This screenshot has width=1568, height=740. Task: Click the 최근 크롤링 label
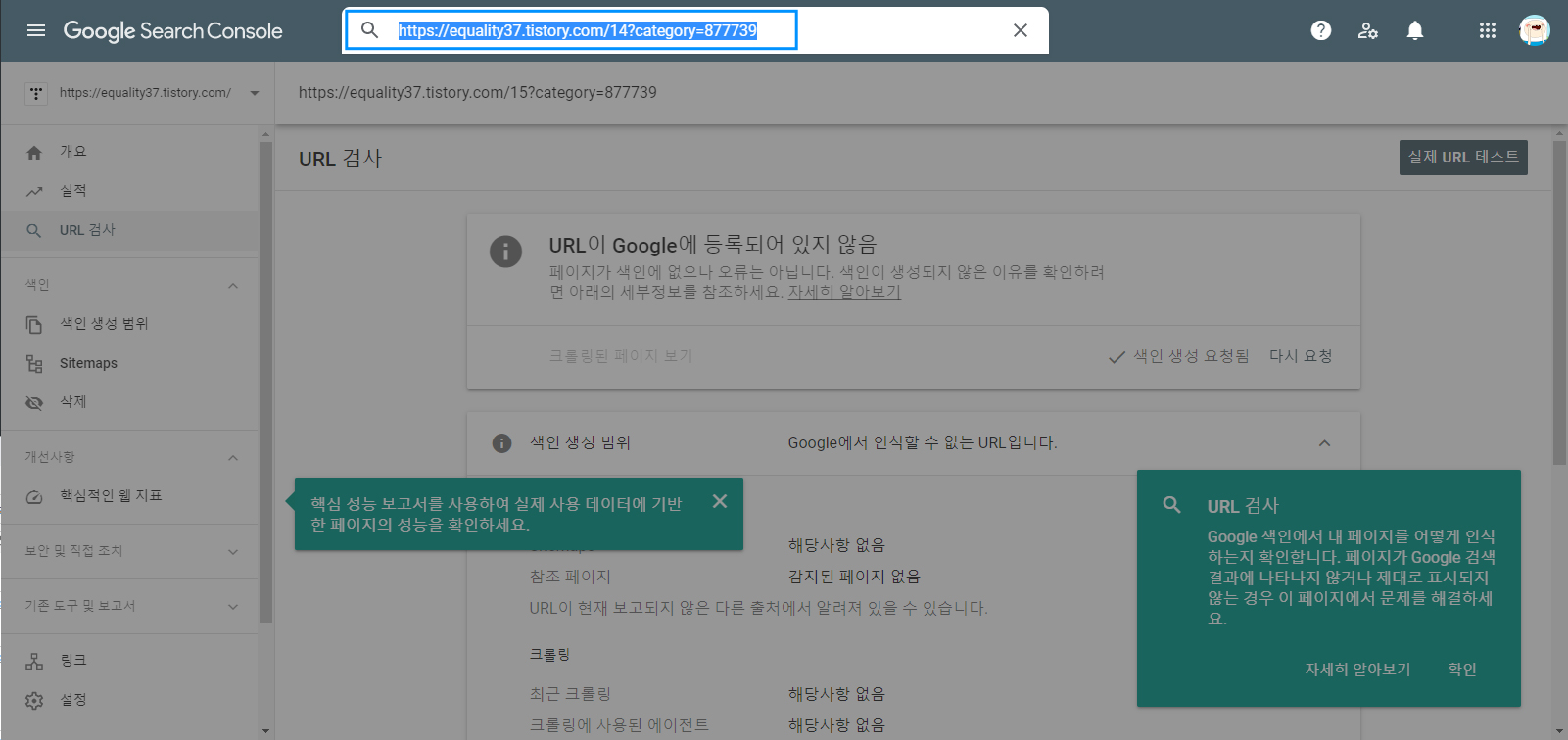pyautogui.click(x=570, y=694)
